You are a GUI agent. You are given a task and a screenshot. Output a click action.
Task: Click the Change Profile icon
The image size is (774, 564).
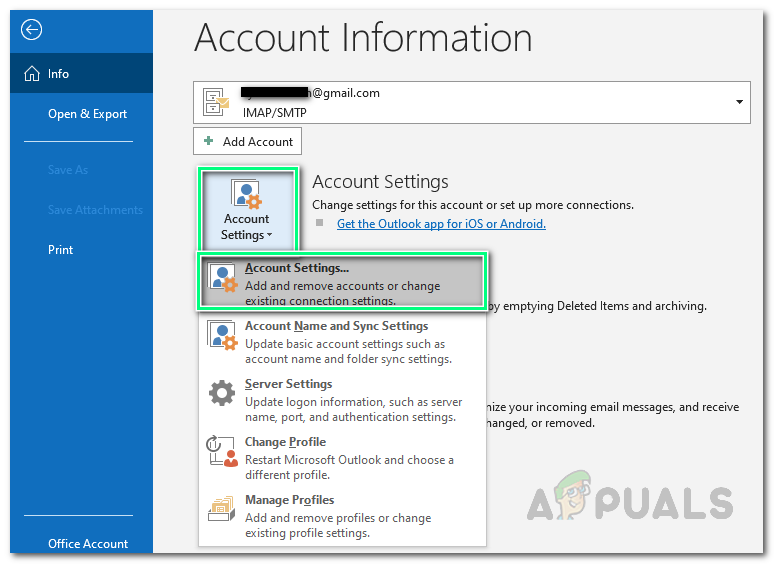pyautogui.click(x=221, y=451)
